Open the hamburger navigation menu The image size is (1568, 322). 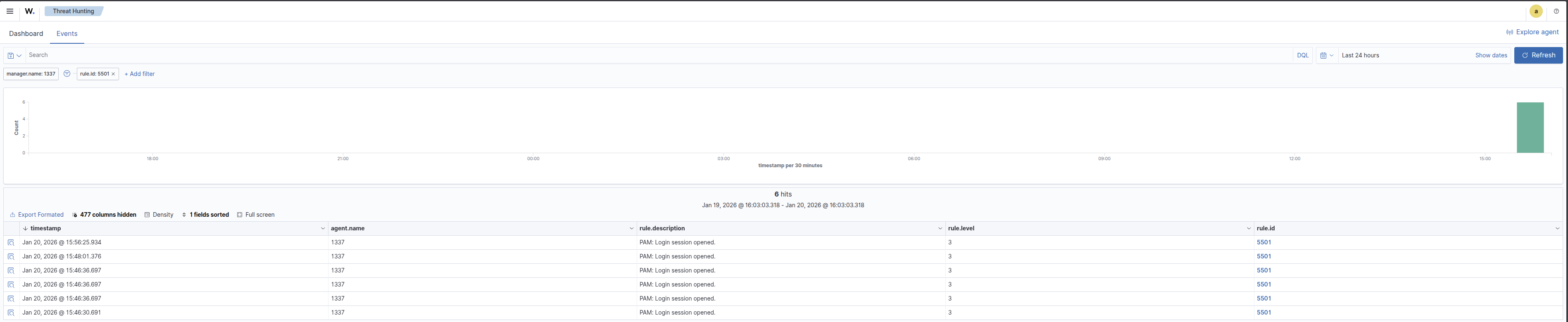(10, 11)
